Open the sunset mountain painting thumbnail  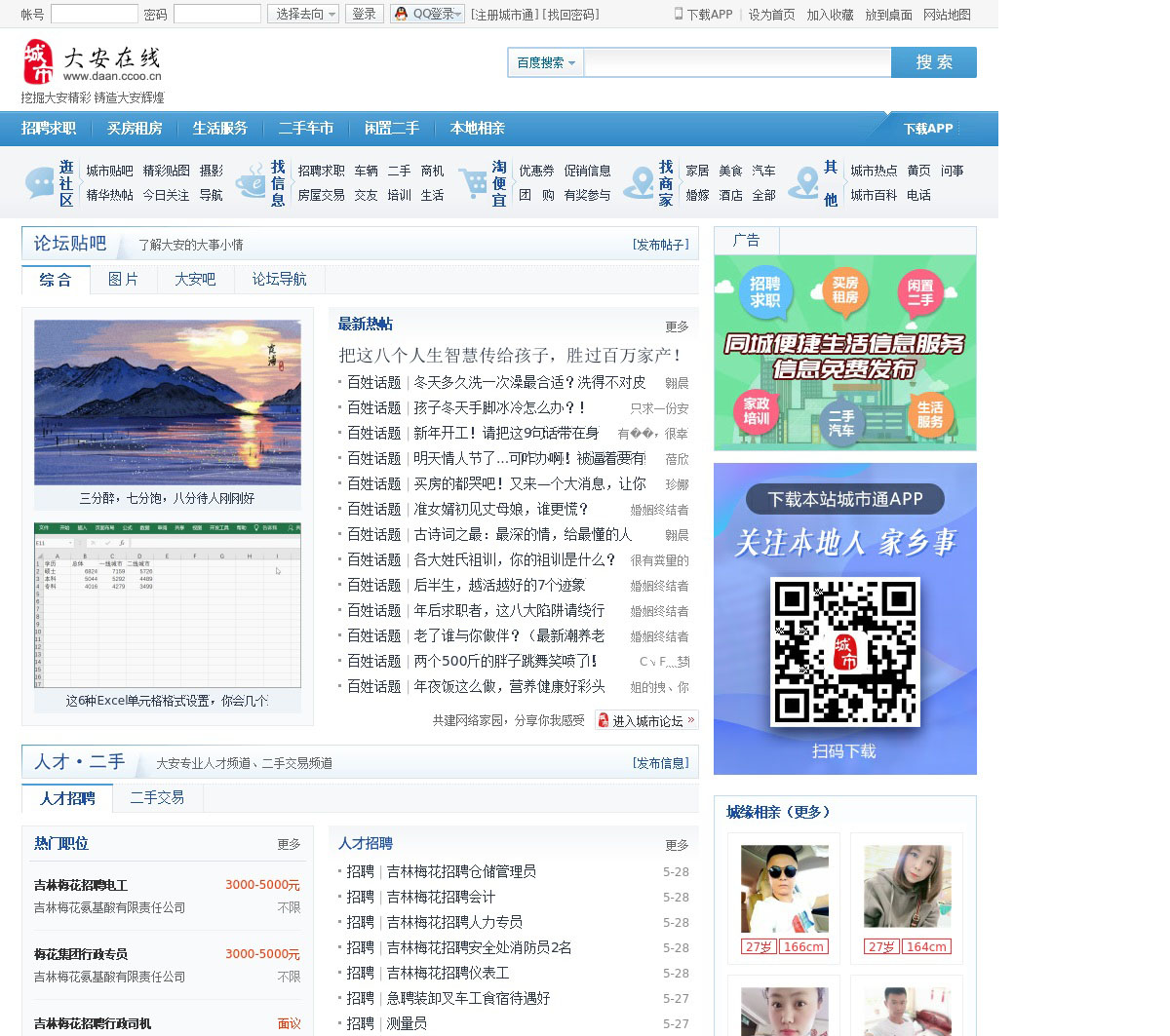click(168, 403)
